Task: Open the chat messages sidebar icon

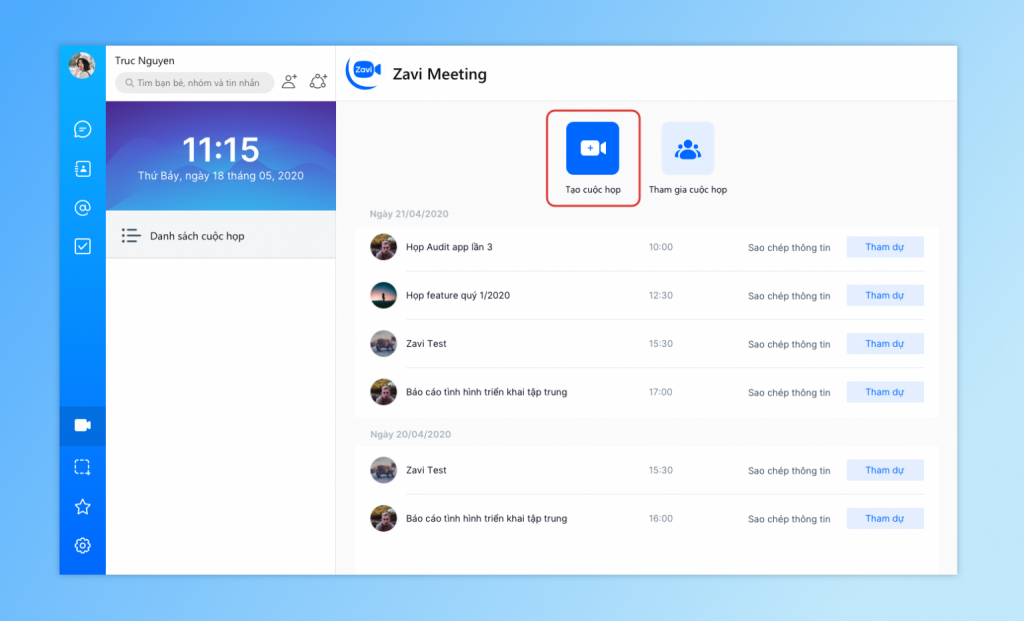Action: point(83,129)
